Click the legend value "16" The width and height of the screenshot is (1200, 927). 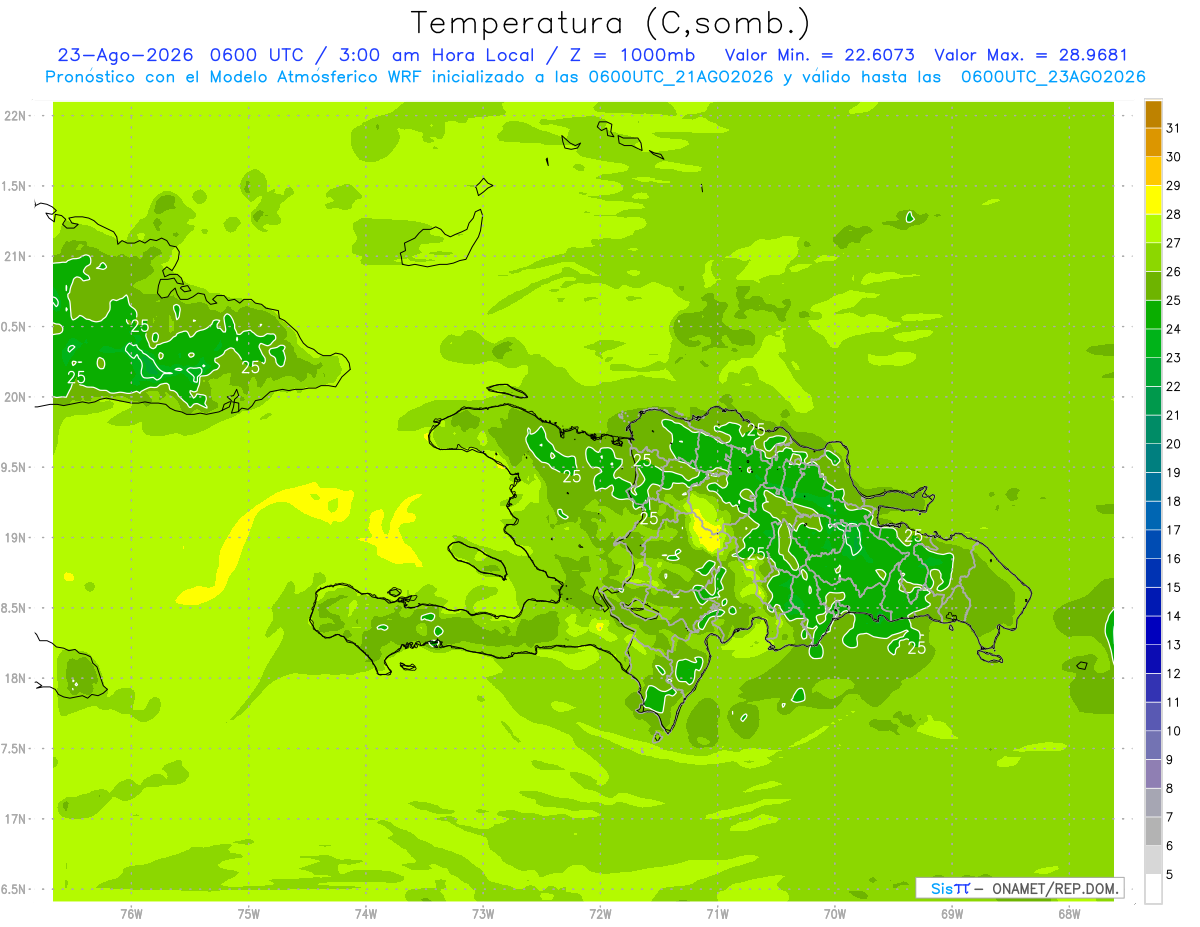click(1174, 559)
